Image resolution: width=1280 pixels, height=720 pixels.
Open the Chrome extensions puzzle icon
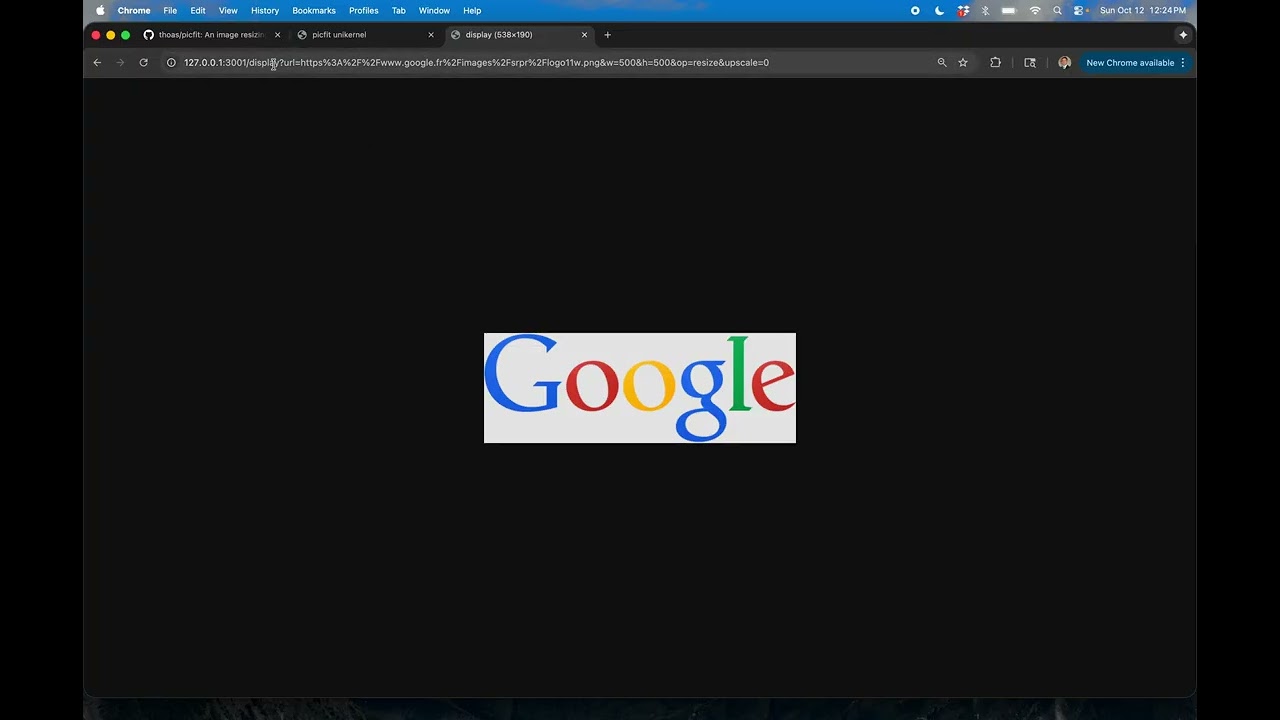coord(995,63)
